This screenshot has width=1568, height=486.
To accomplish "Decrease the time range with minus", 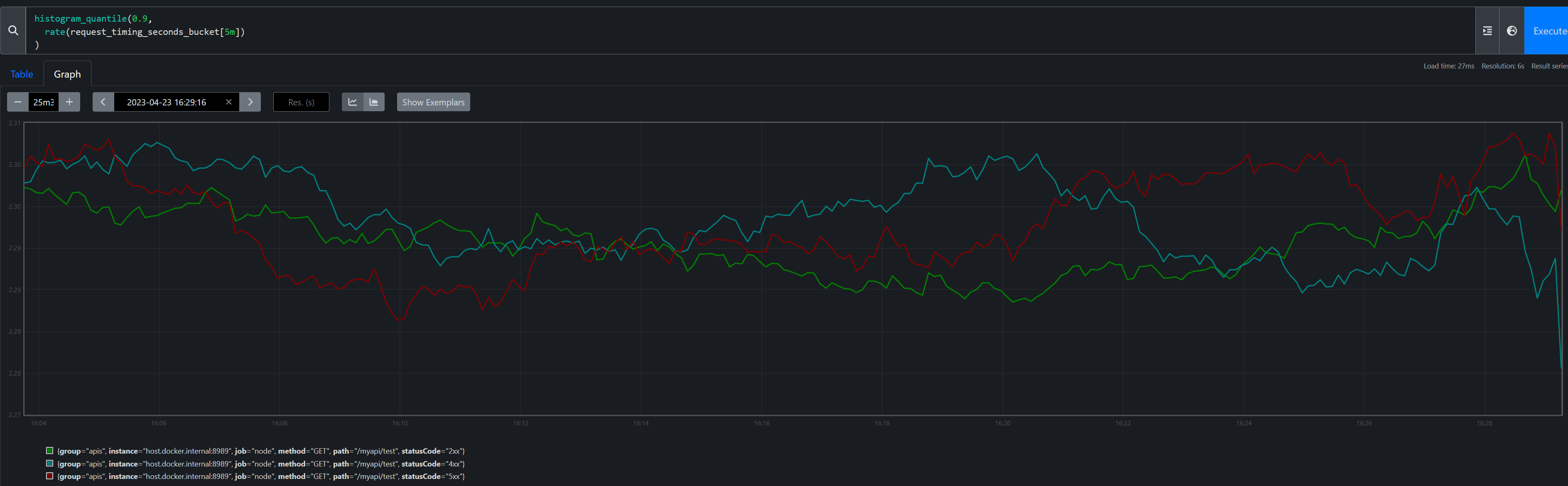I will click(17, 102).
